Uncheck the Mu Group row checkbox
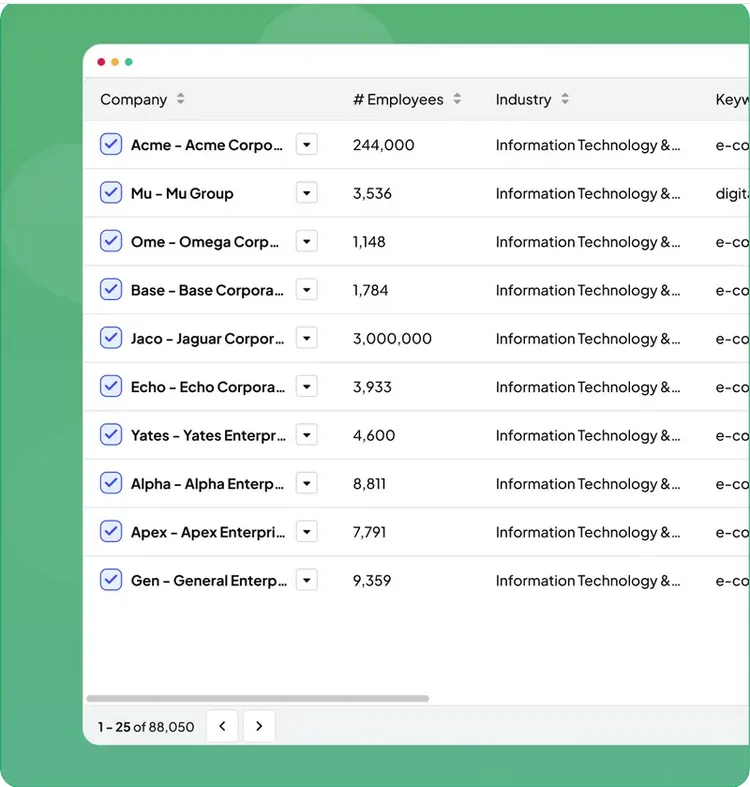The width and height of the screenshot is (750, 787). tap(110, 193)
